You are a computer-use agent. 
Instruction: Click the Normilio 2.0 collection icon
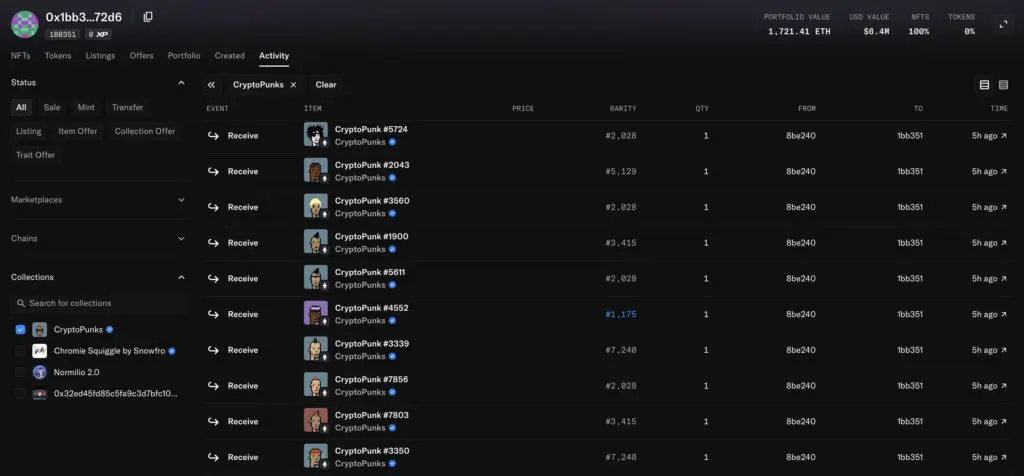[40, 372]
